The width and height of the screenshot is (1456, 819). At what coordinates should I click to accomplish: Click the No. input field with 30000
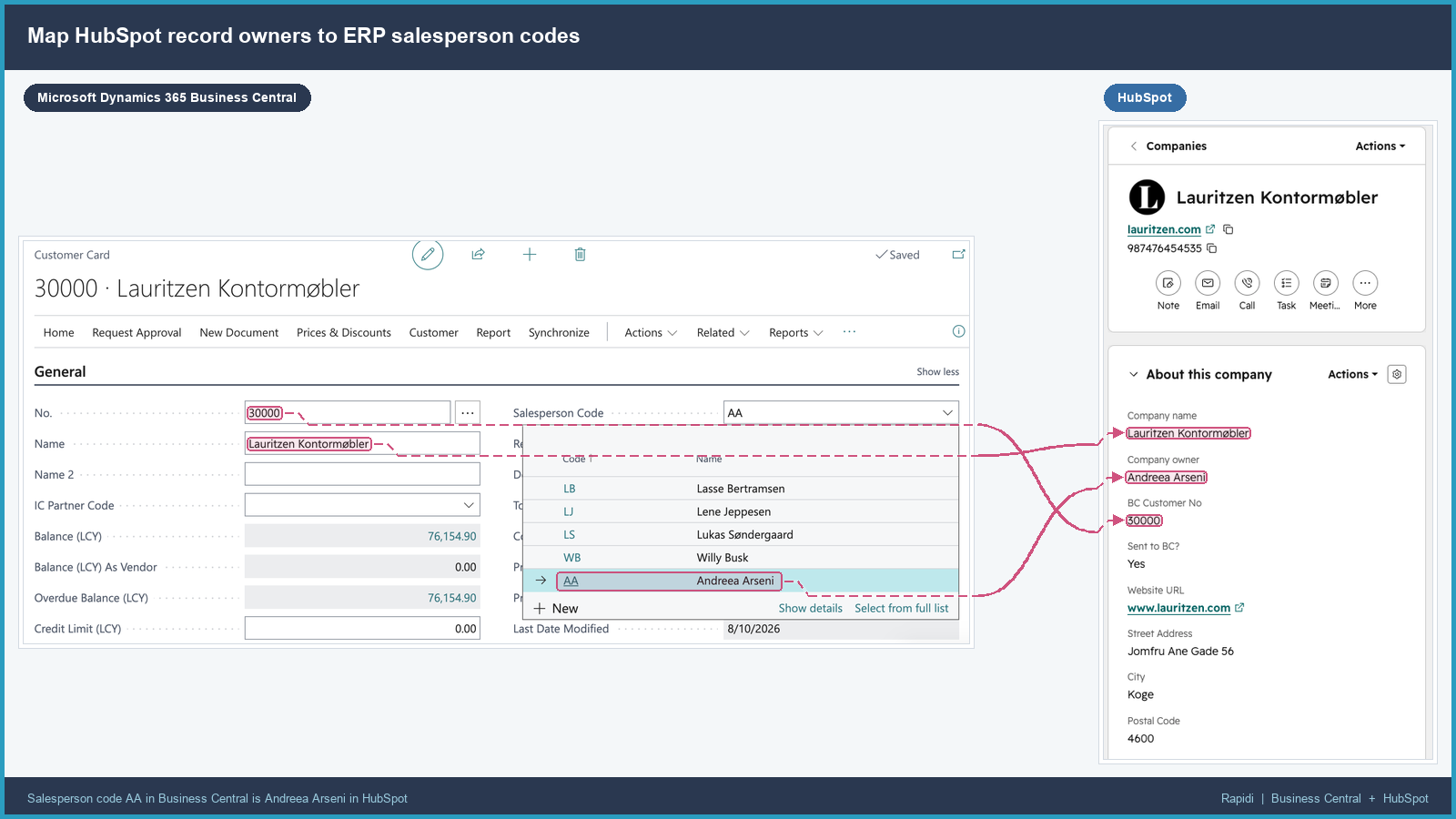[x=348, y=413]
